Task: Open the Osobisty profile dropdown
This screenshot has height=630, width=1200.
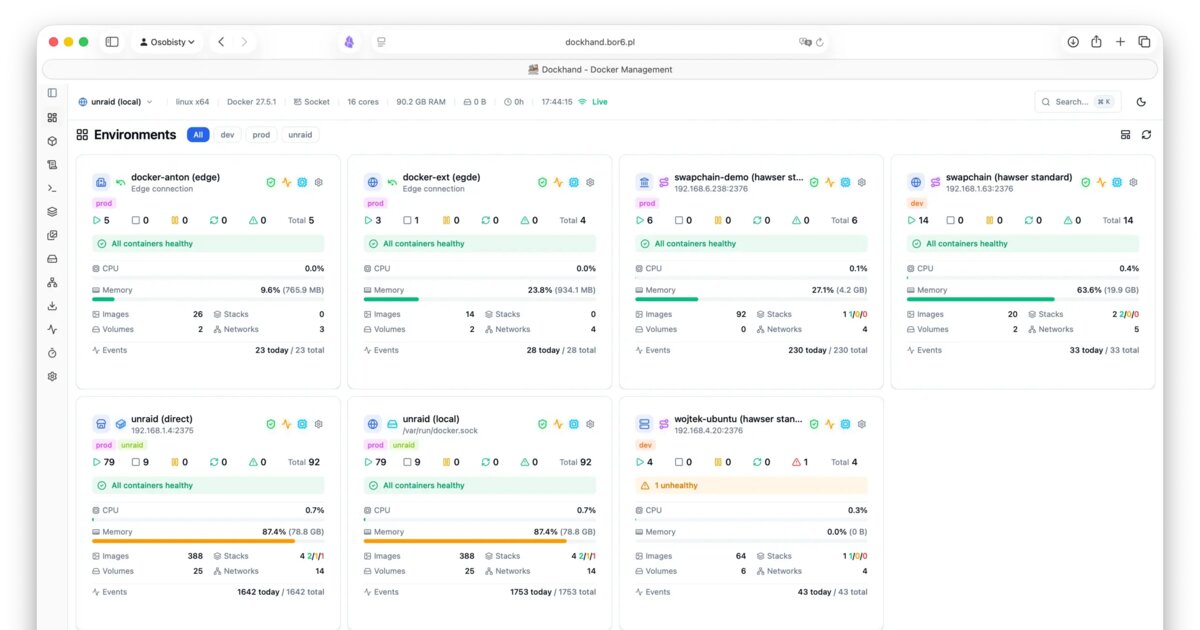Action: point(168,42)
